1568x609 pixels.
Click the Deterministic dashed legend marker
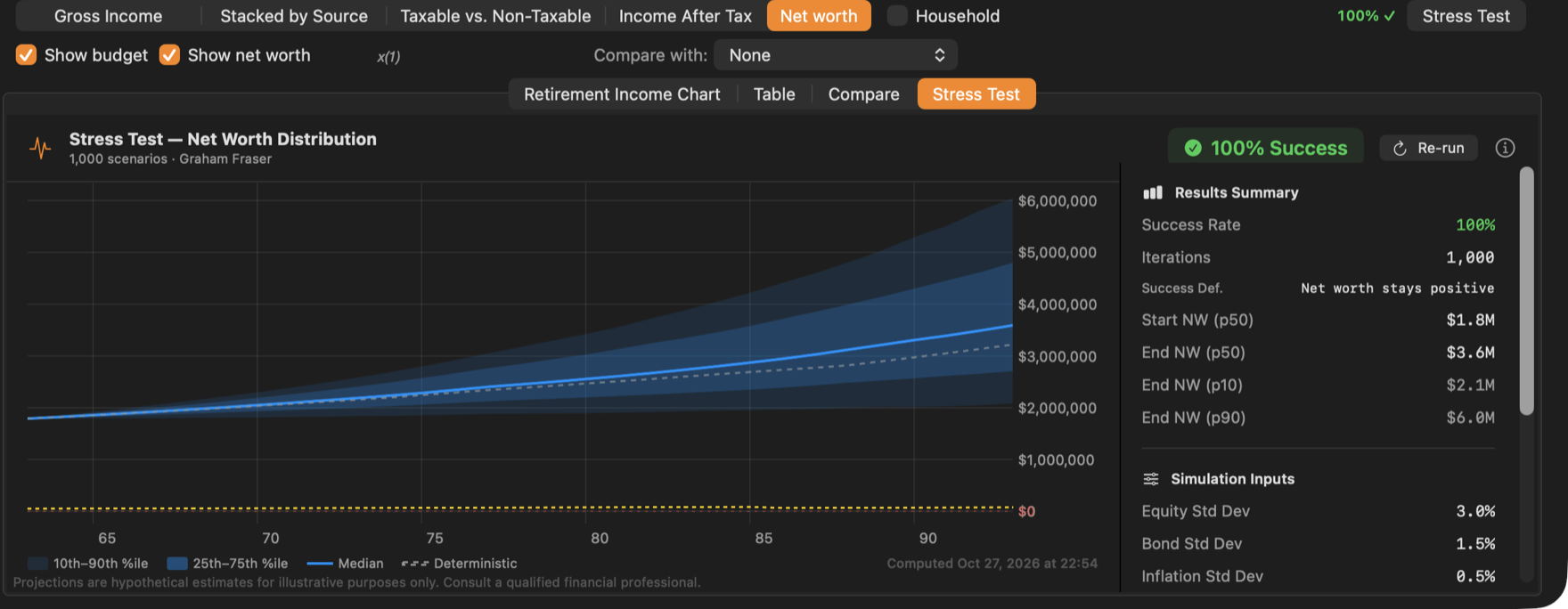(414, 564)
